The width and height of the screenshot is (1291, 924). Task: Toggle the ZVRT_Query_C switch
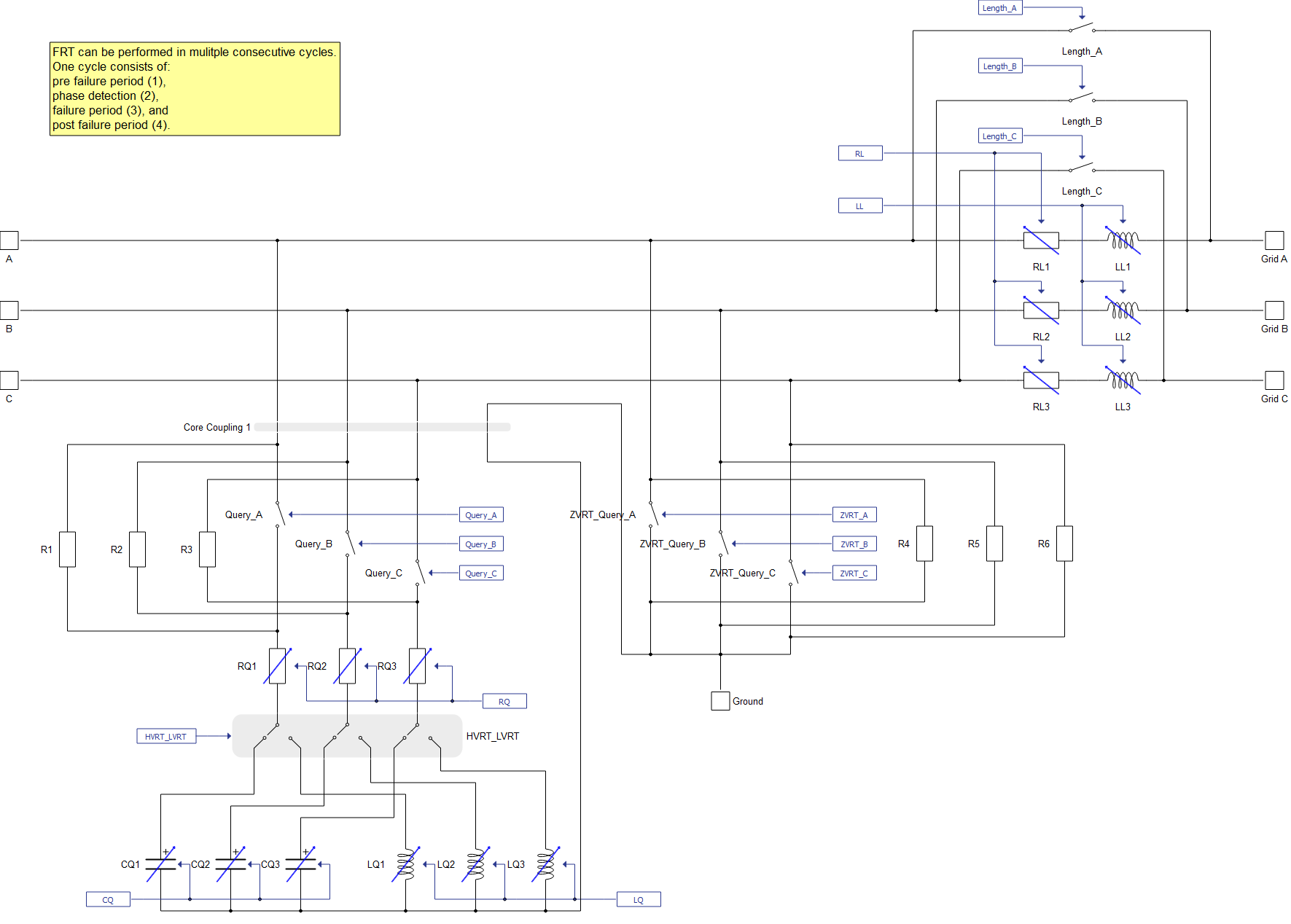click(x=793, y=572)
